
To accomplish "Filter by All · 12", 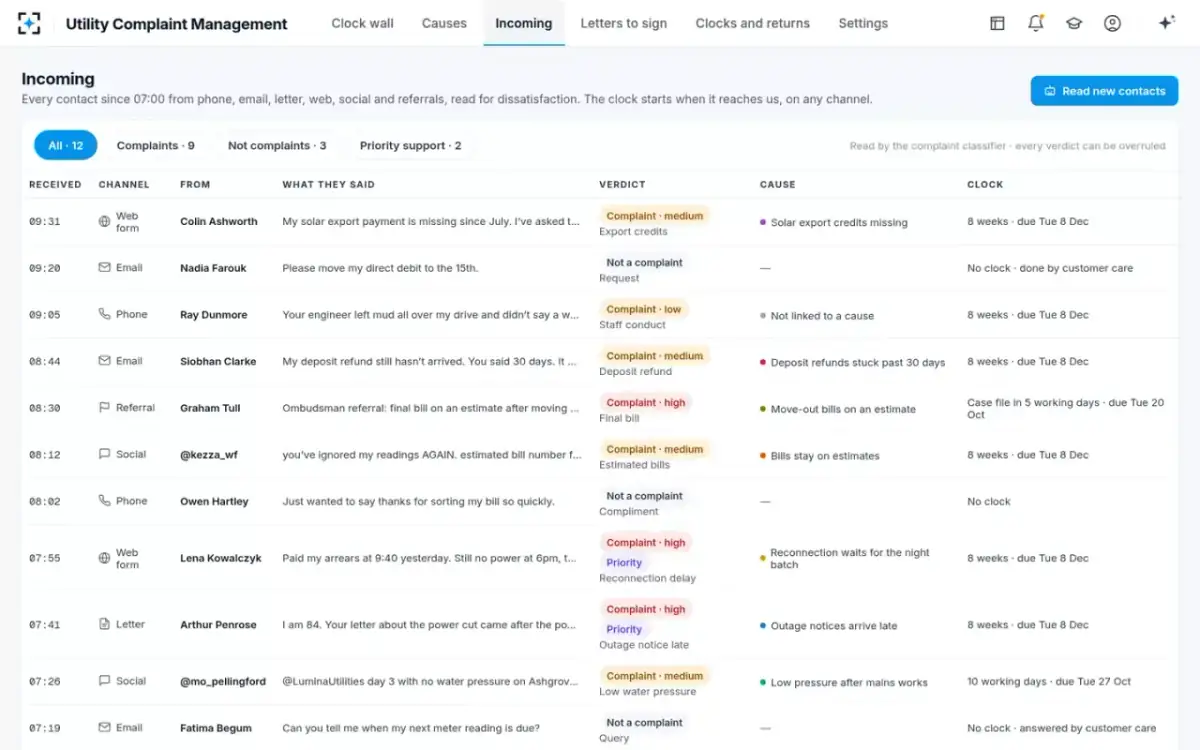I will (65, 145).
